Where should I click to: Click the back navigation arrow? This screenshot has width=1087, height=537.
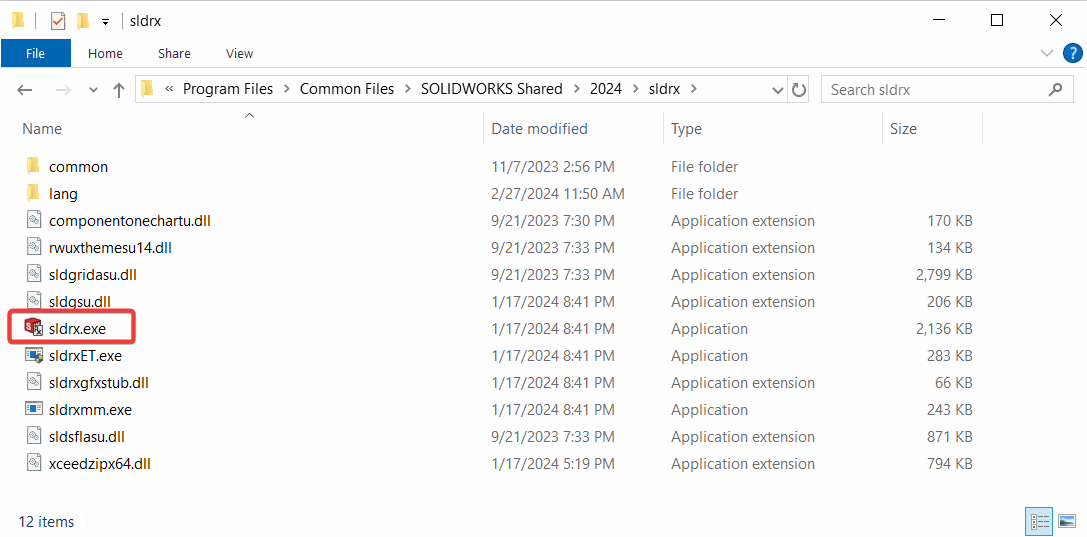click(25, 90)
